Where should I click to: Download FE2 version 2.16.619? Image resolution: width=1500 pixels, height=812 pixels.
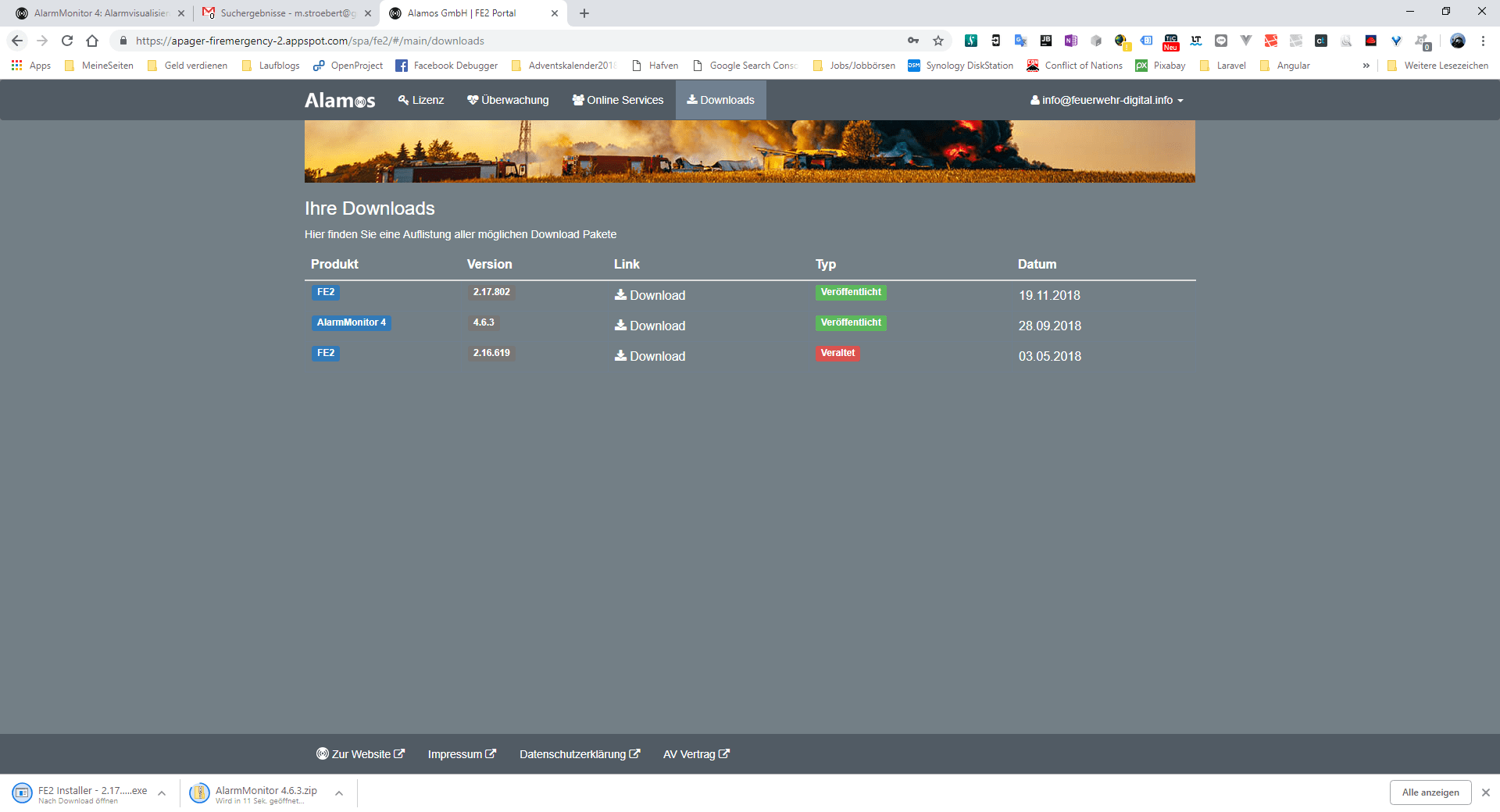click(x=650, y=356)
